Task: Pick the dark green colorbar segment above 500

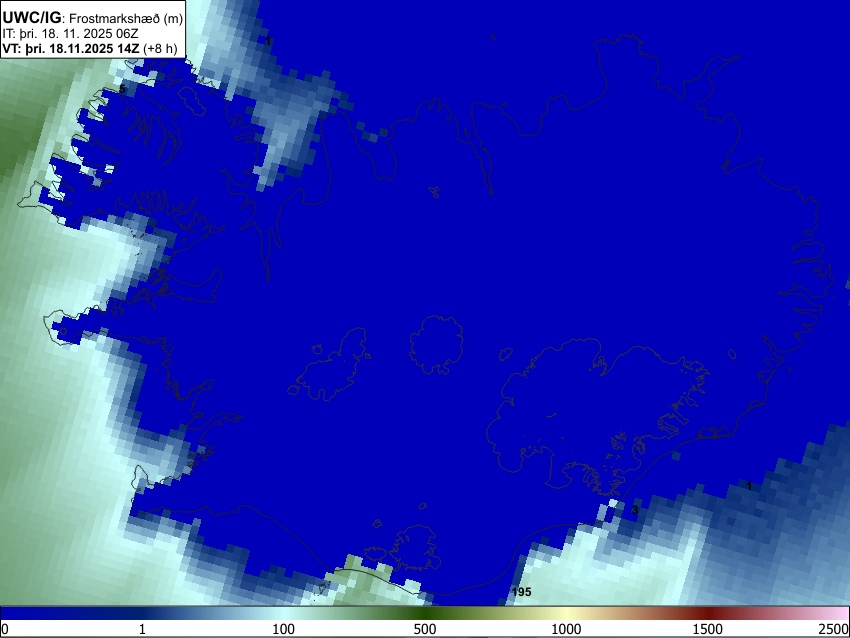Action: point(425,613)
